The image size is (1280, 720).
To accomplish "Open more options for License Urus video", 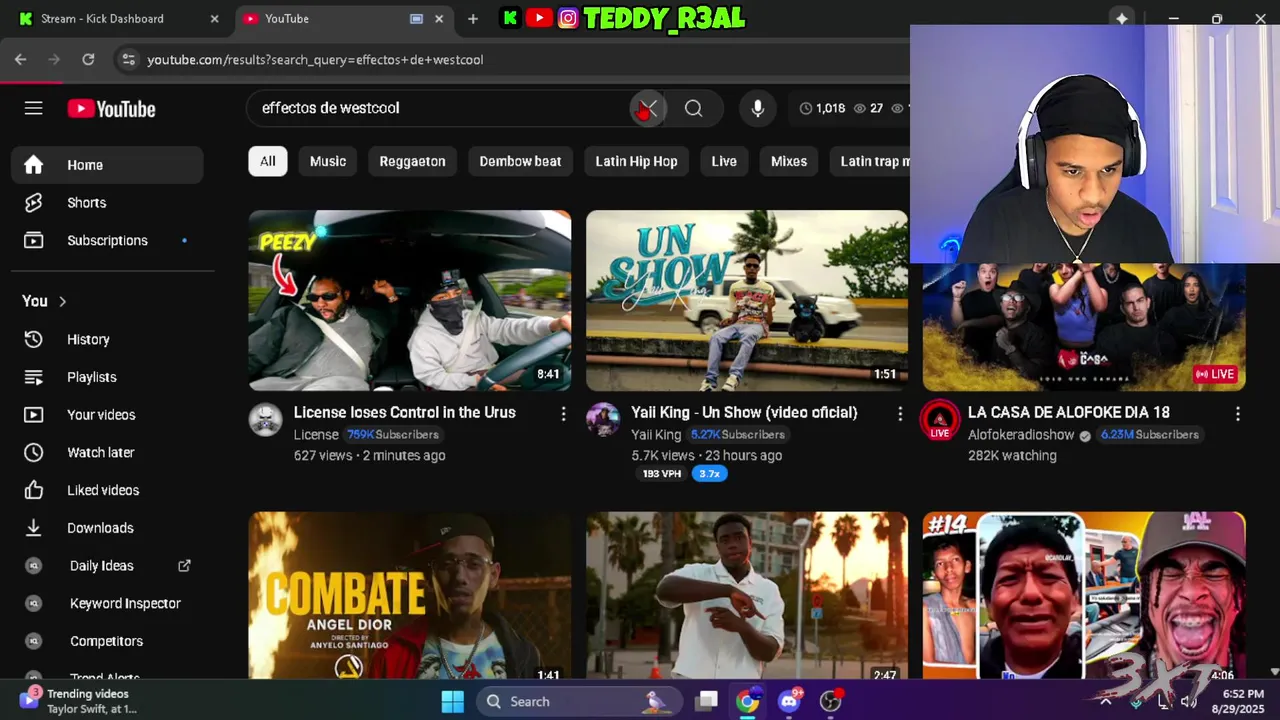I will (563, 413).
